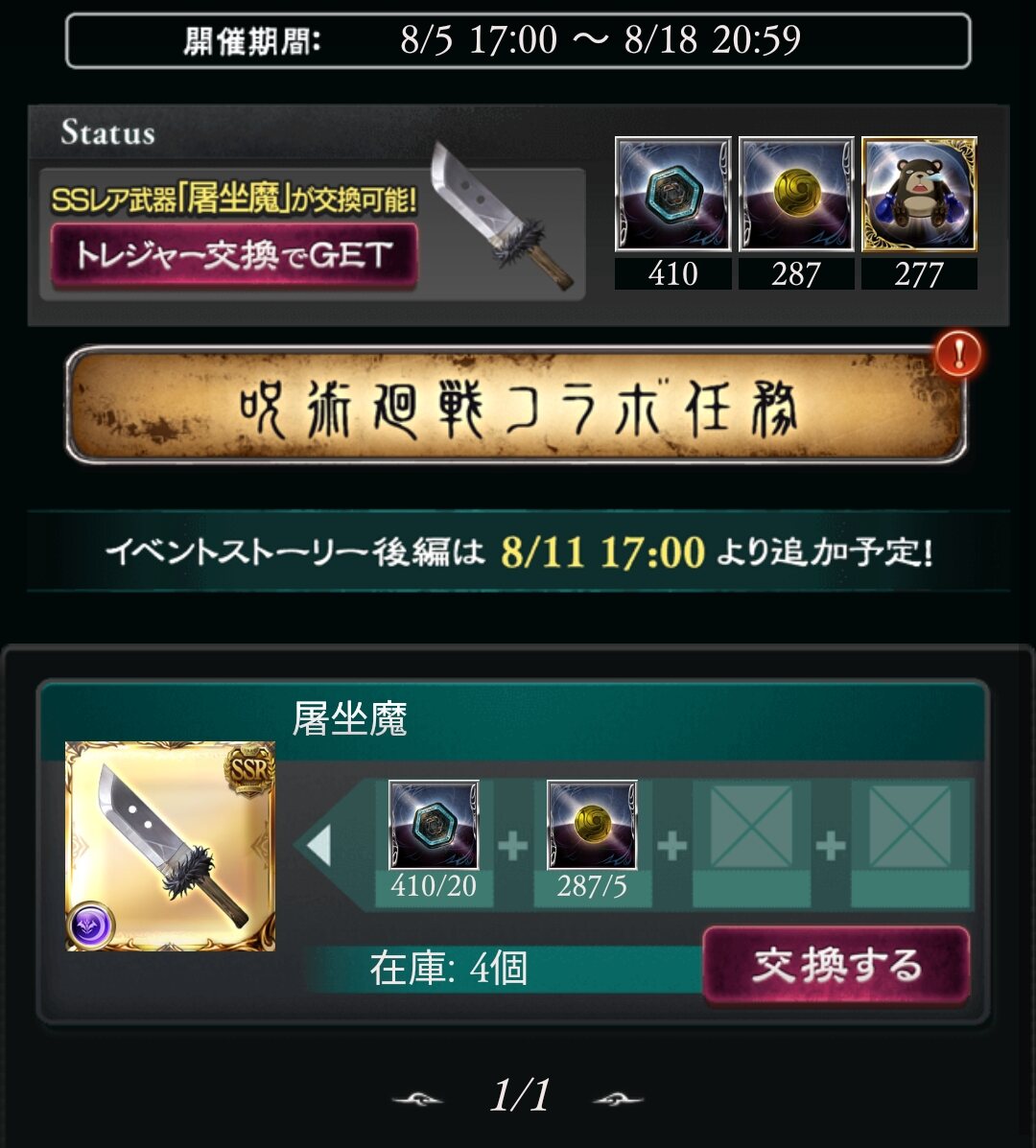This screenshot has width=1036, height=1148.
Task: Go to previous page arrow beside 1/1
Action: tap(417, 1099)
